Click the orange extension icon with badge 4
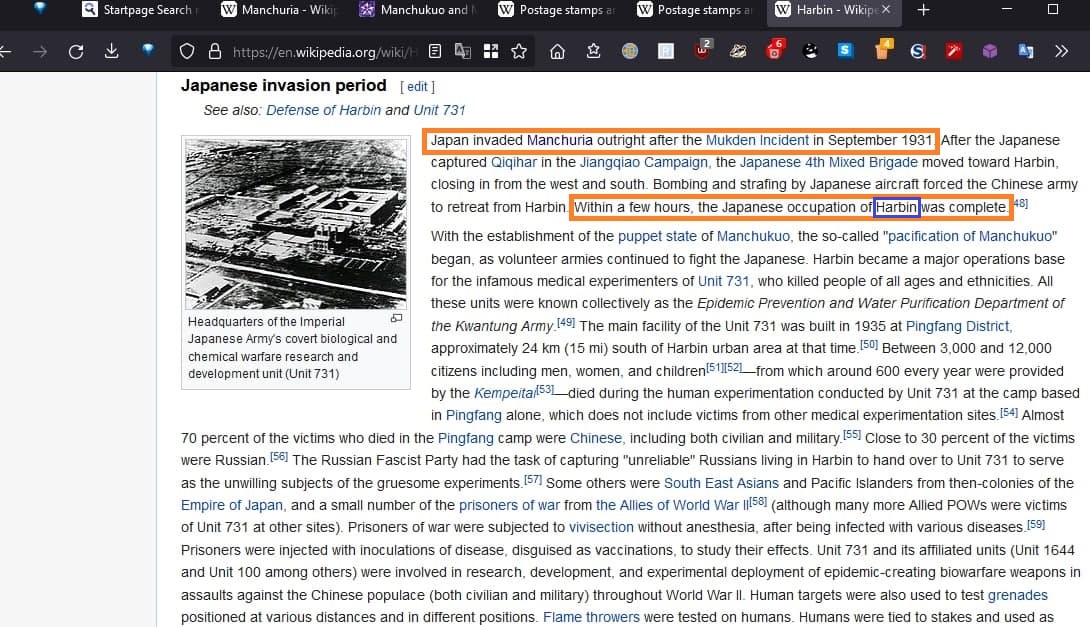1090x627 pixels. (882, 50)
